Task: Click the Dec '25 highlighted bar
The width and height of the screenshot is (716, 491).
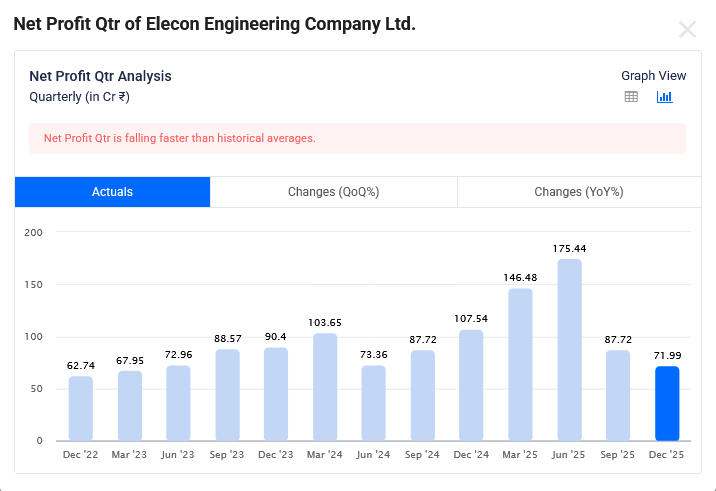Action: [x=667, y=404]
